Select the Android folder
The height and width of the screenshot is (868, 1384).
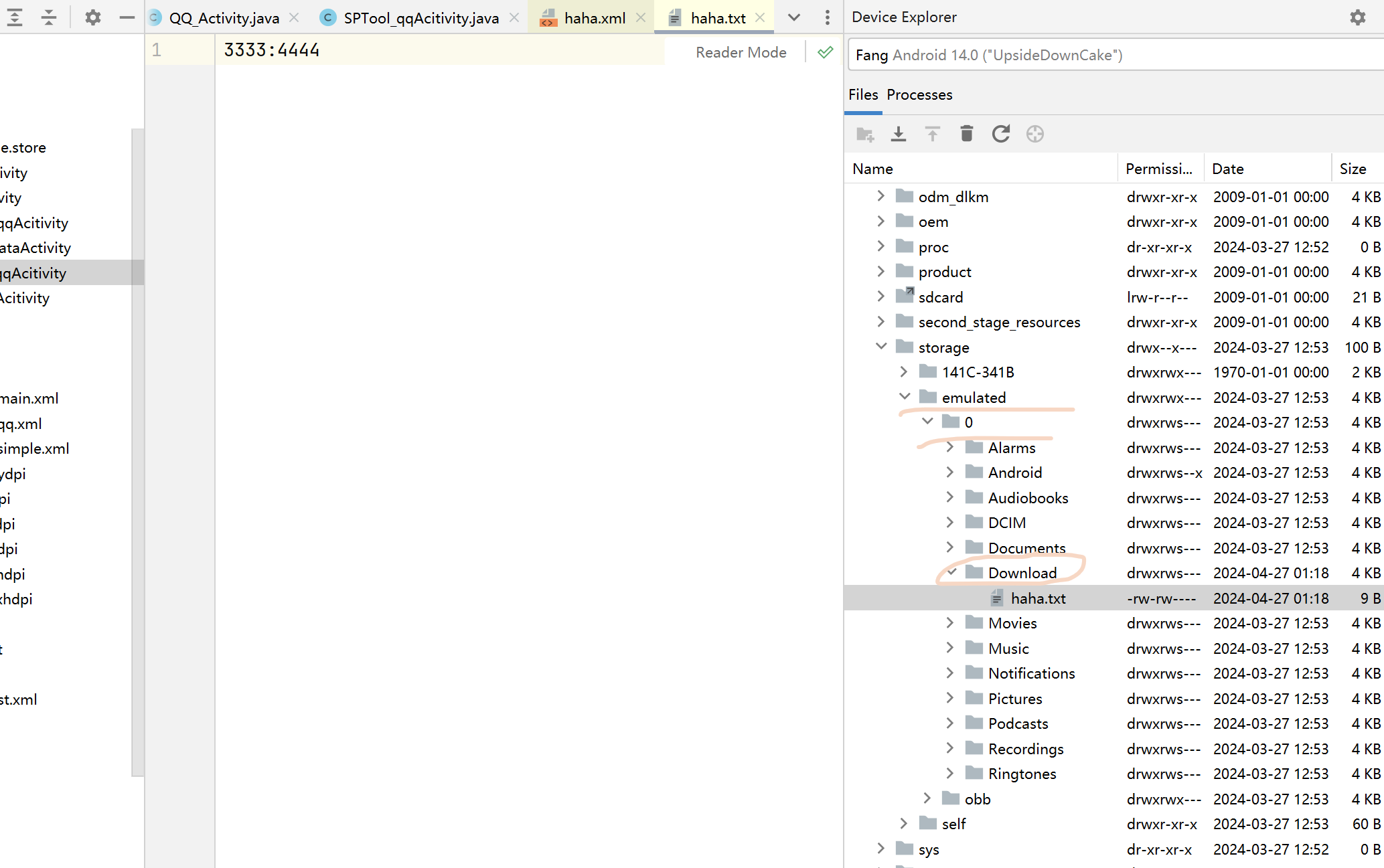point(1015,472)
